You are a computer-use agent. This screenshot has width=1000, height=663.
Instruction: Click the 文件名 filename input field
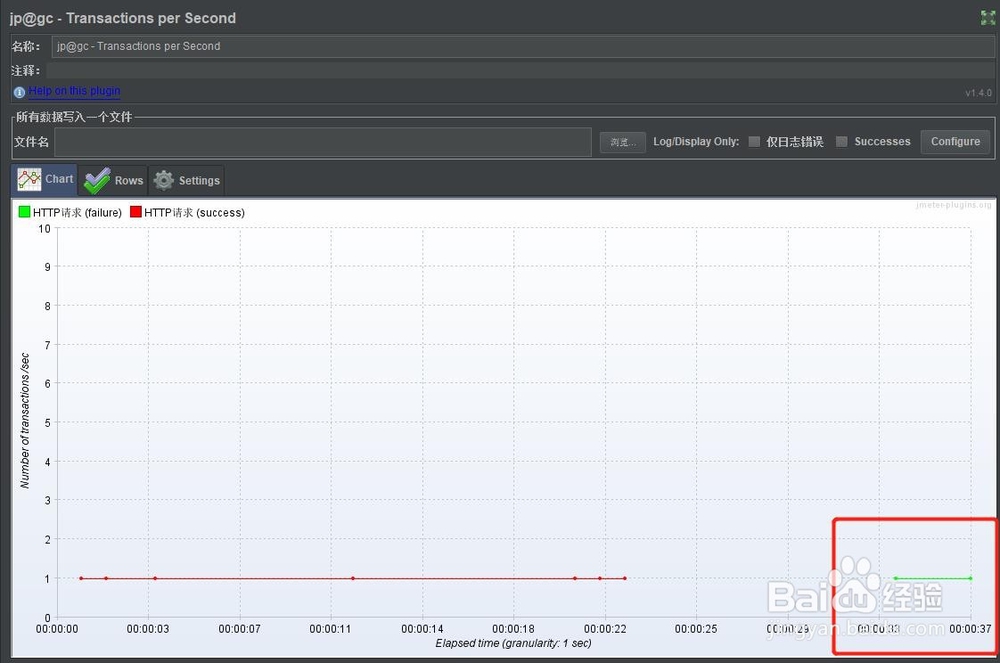[323, 142]
